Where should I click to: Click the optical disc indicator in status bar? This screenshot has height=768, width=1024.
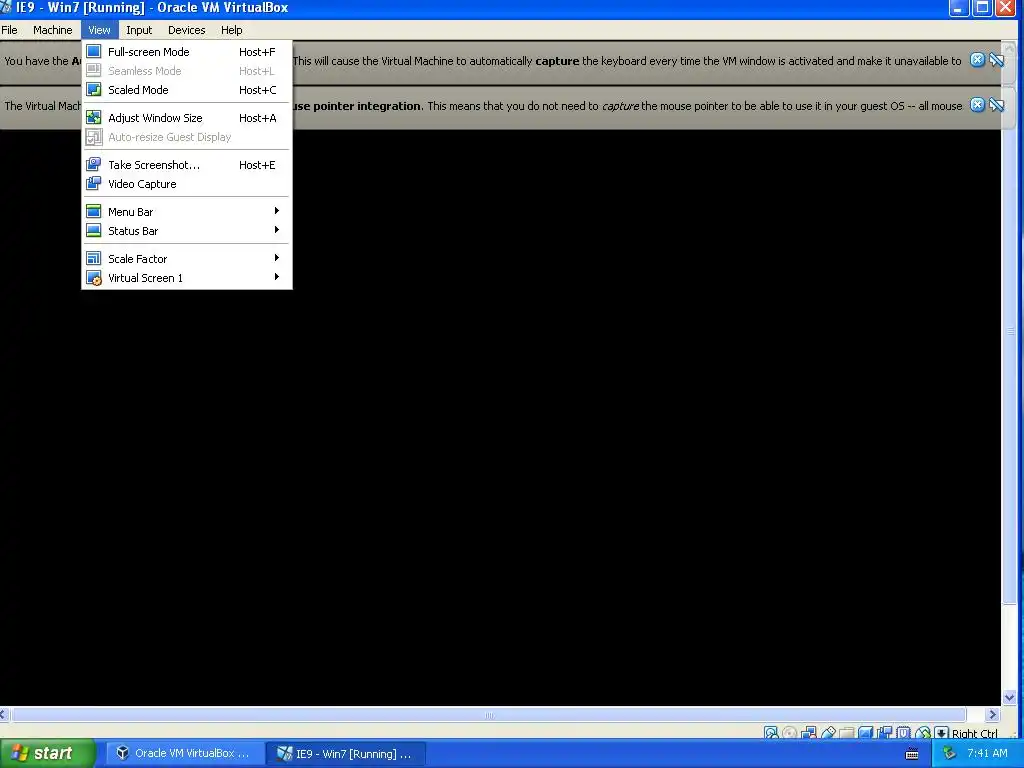click(x=790, y=733)
